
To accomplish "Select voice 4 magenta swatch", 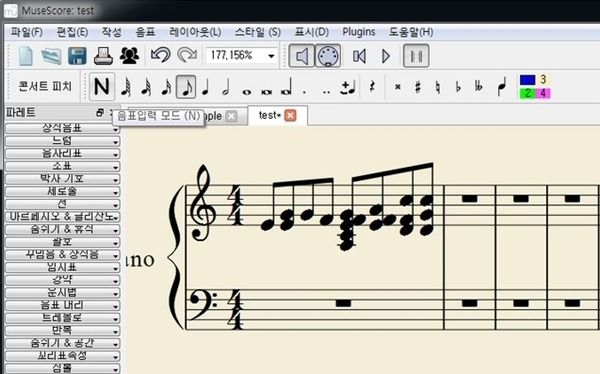I will (543, 93).
